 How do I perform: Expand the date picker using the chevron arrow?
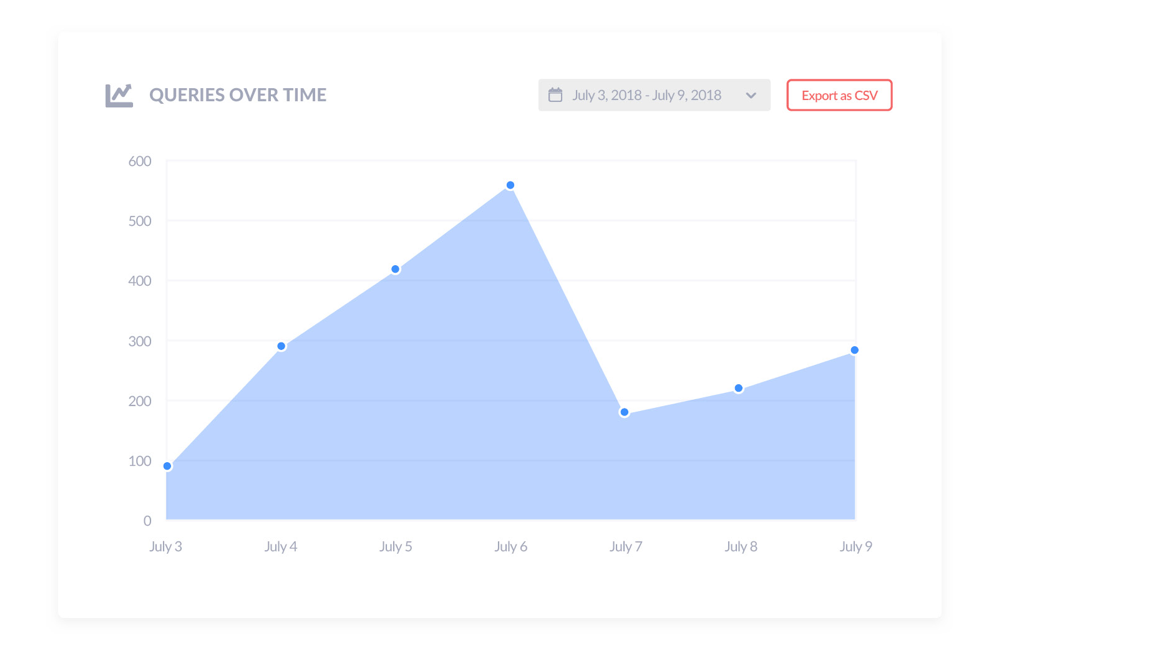pos(751,95)
